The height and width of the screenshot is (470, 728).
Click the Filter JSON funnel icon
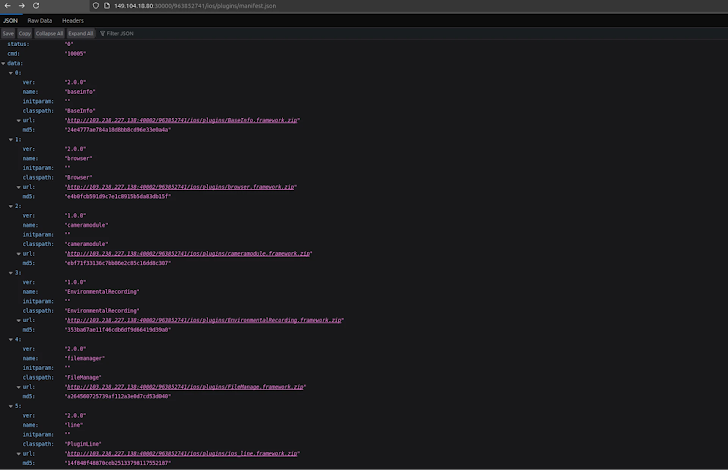tap(102, 33)
